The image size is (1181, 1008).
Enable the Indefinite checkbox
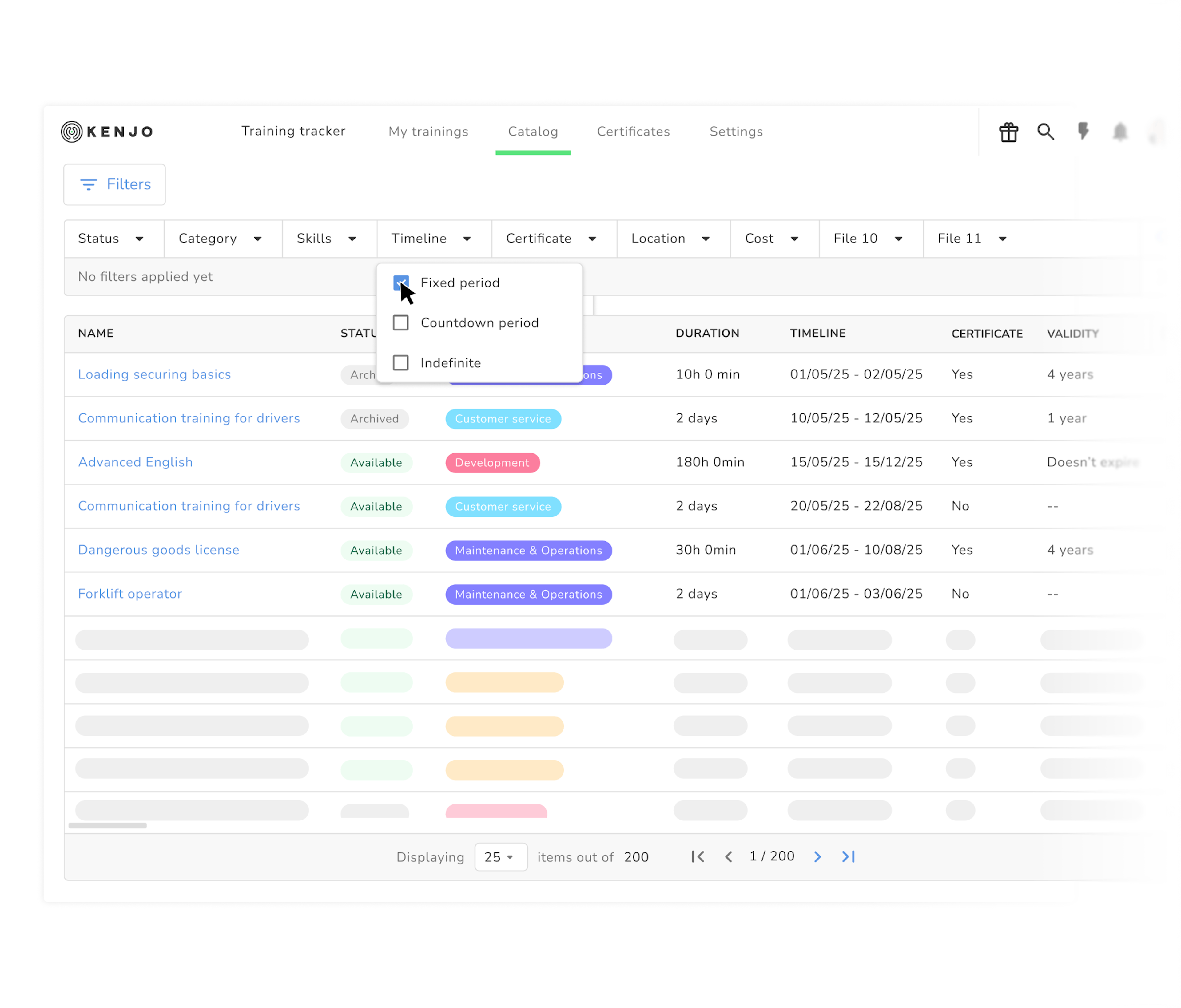[401, 362]
